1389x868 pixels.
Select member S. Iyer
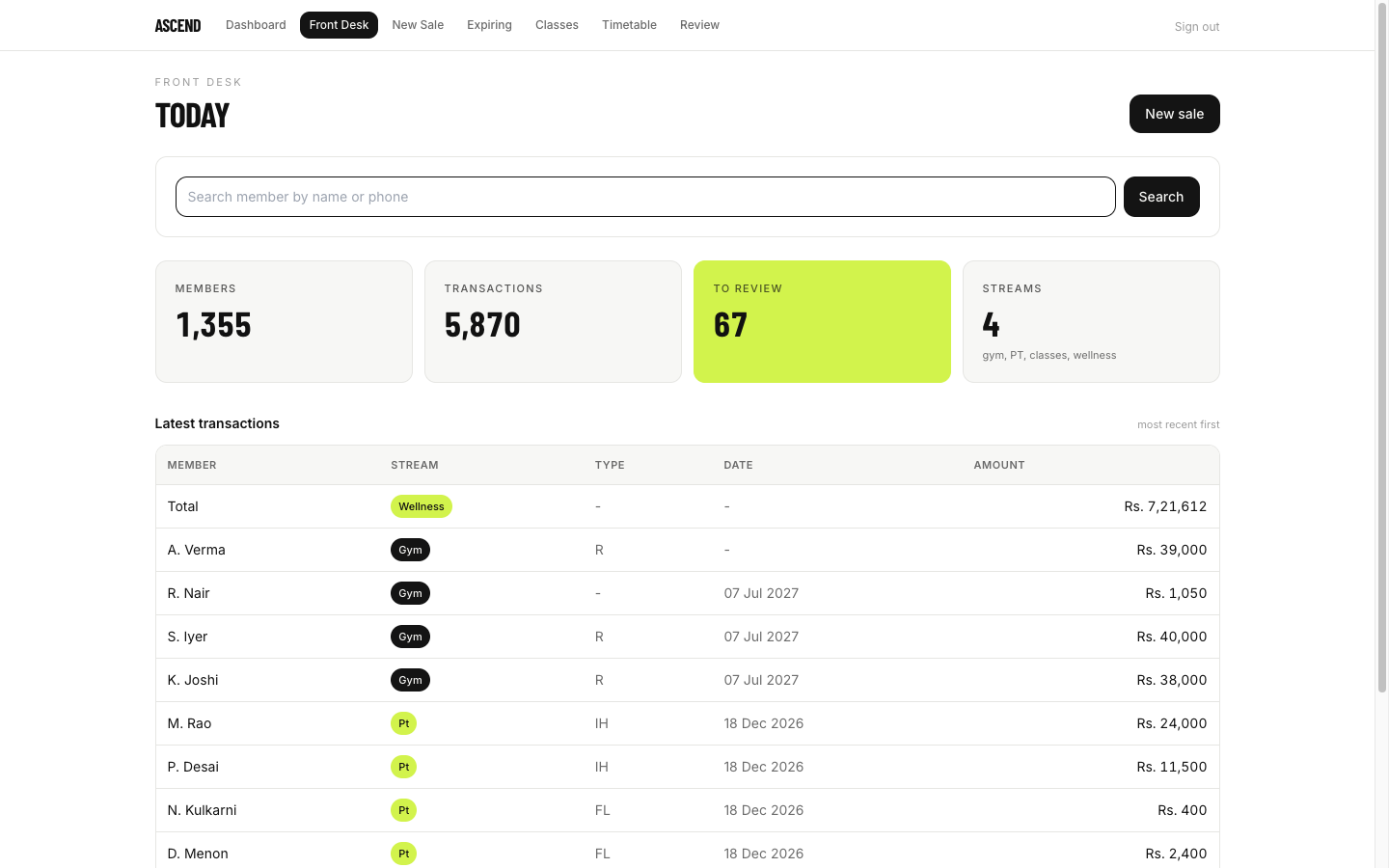(x=187, y=637)
